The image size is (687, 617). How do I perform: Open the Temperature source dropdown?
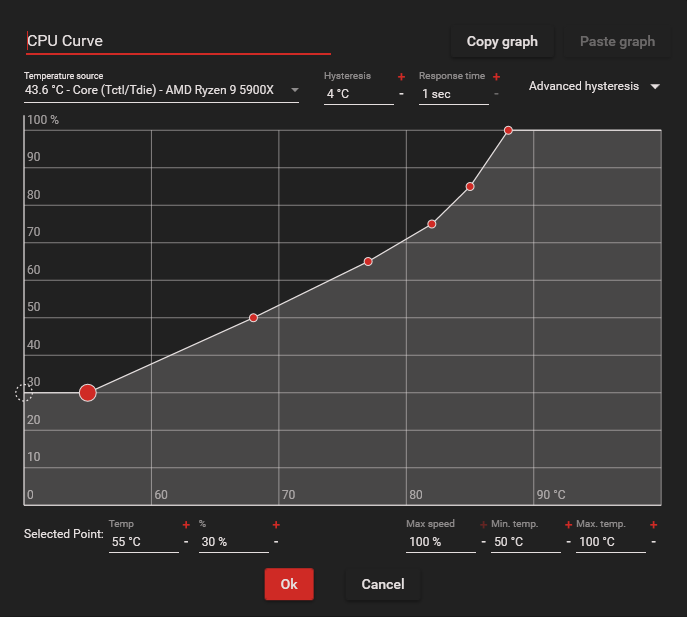point(161,90)
